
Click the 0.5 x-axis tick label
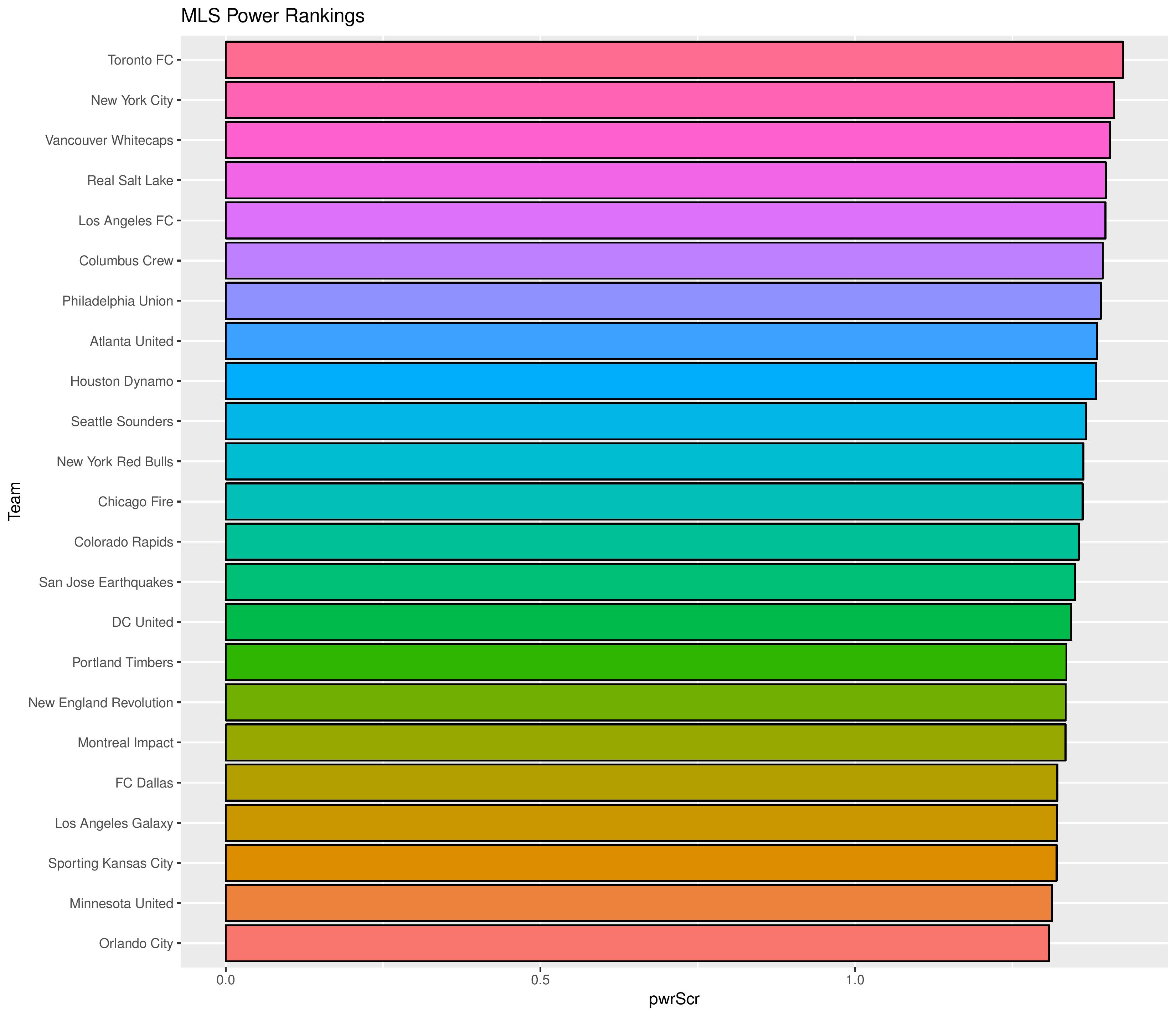540,980
